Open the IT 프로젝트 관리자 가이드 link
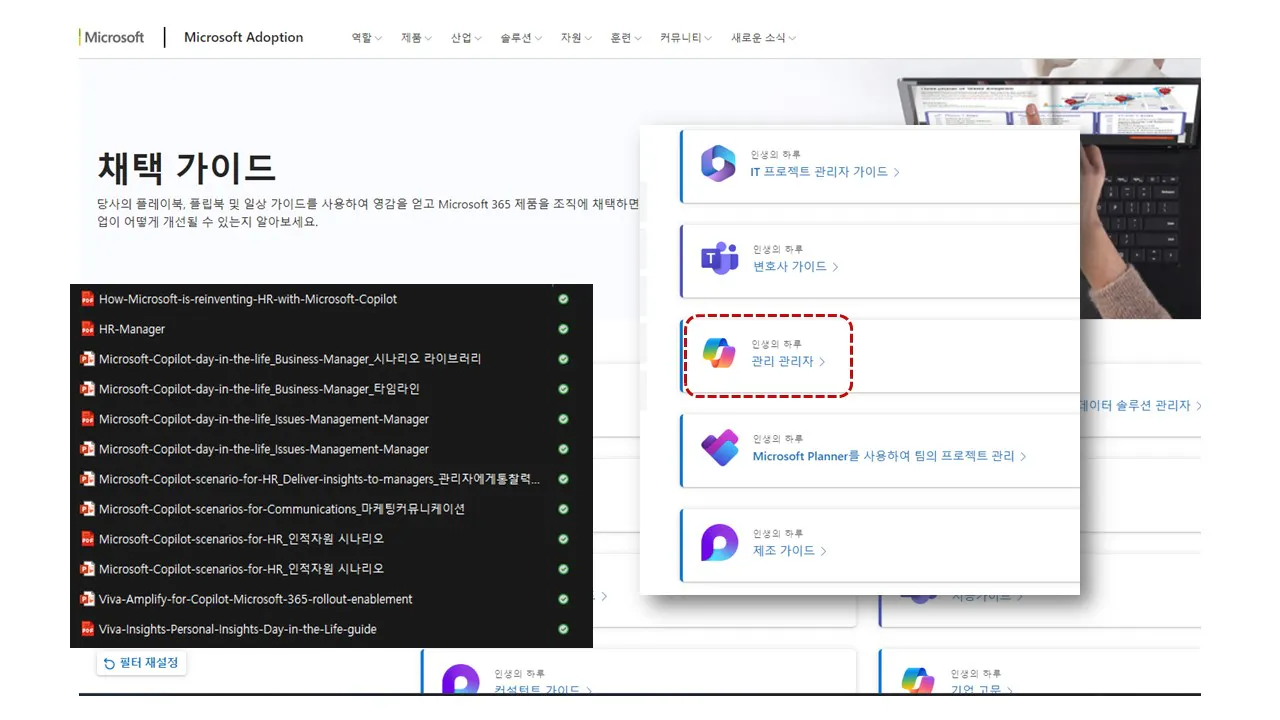Viewport: 1280px width, 720px height. pyautogui.click(x=825, y=172)
